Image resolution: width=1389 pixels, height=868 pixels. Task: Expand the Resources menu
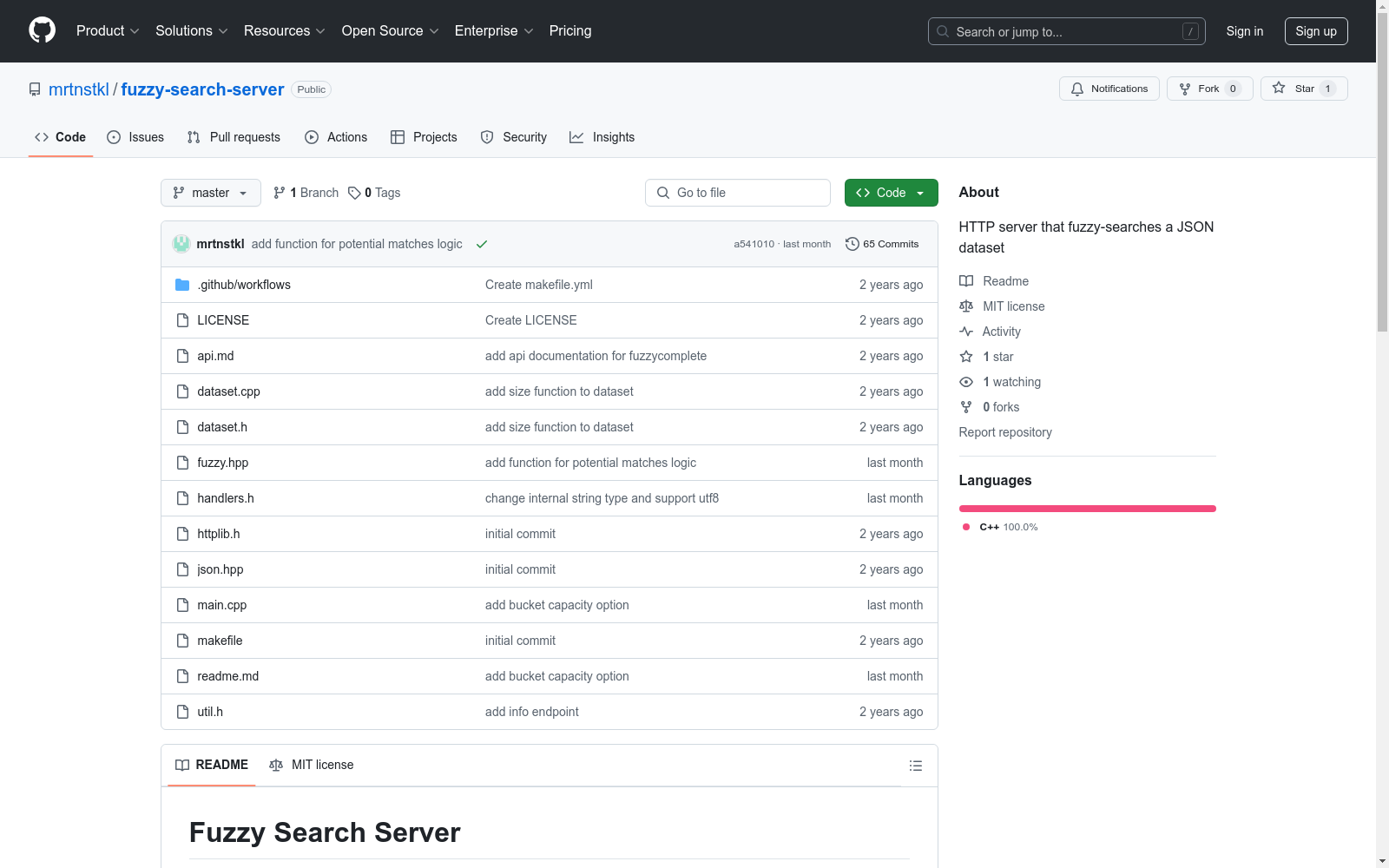285,30
